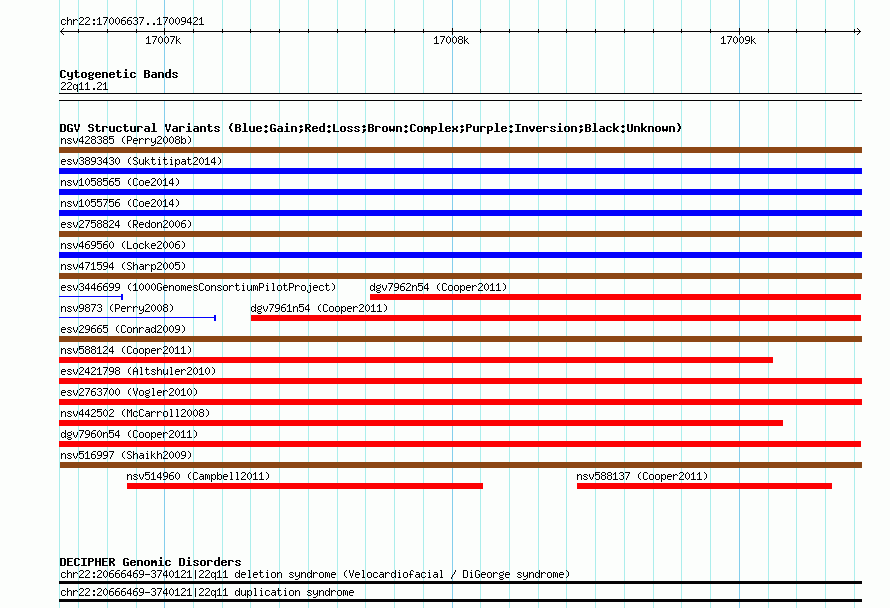Open esv3893430 (Suktitipat2014) variant label
The height and width of the screenshot is (608, 890).
(141, 161)
